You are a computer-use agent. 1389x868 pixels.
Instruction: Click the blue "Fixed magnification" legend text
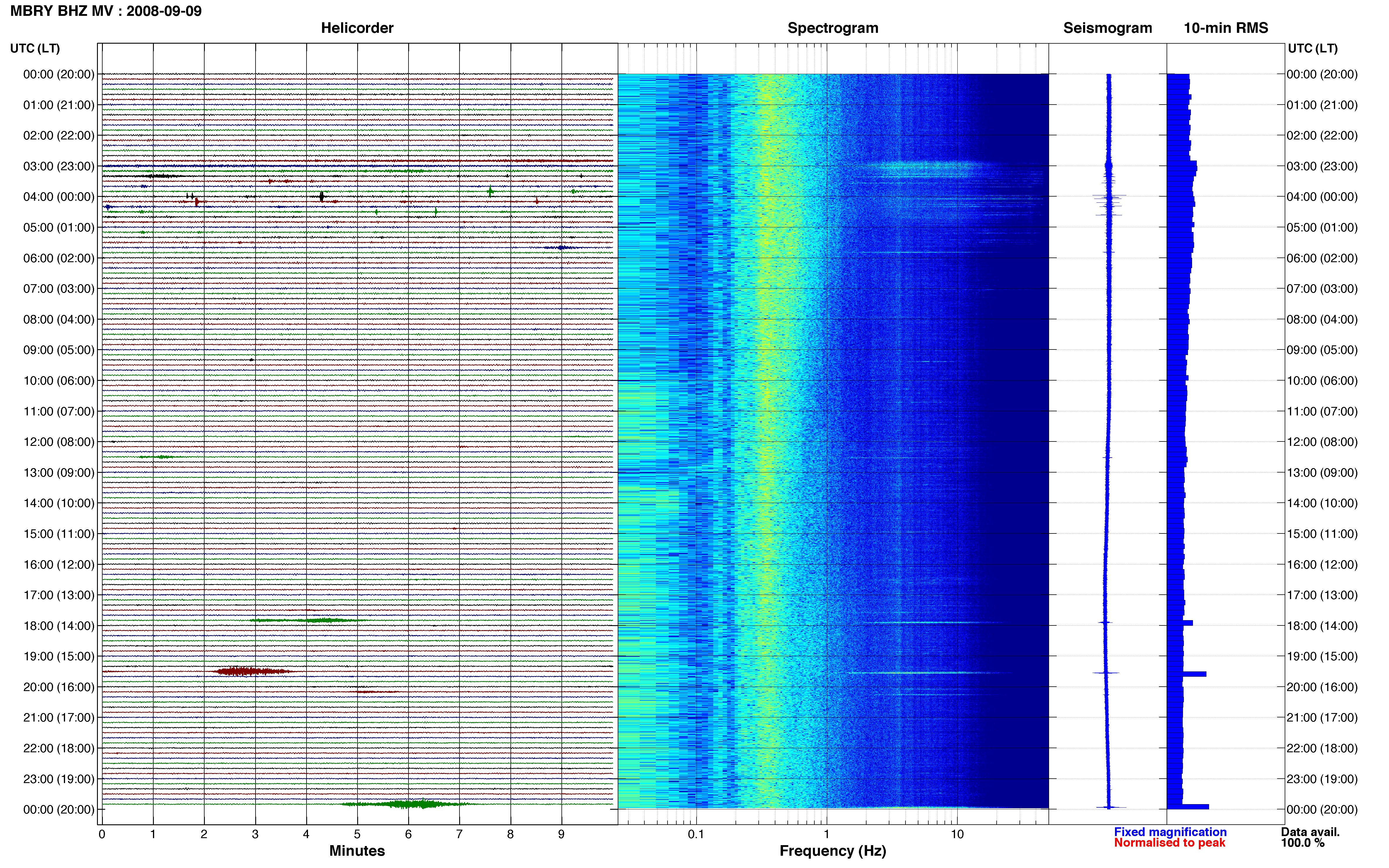coord(1170,832)
